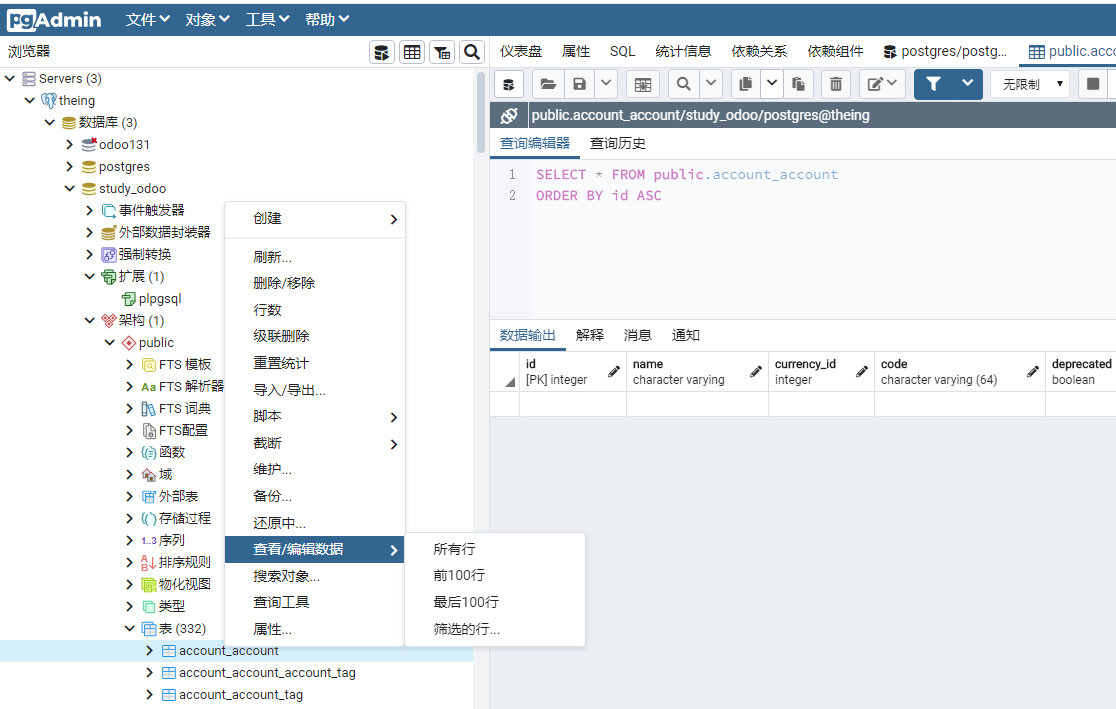Image resolution: width=1116 pixels, height=709 pixels.
Task: Open the 文件 menu
Action: tap(147, 20)
